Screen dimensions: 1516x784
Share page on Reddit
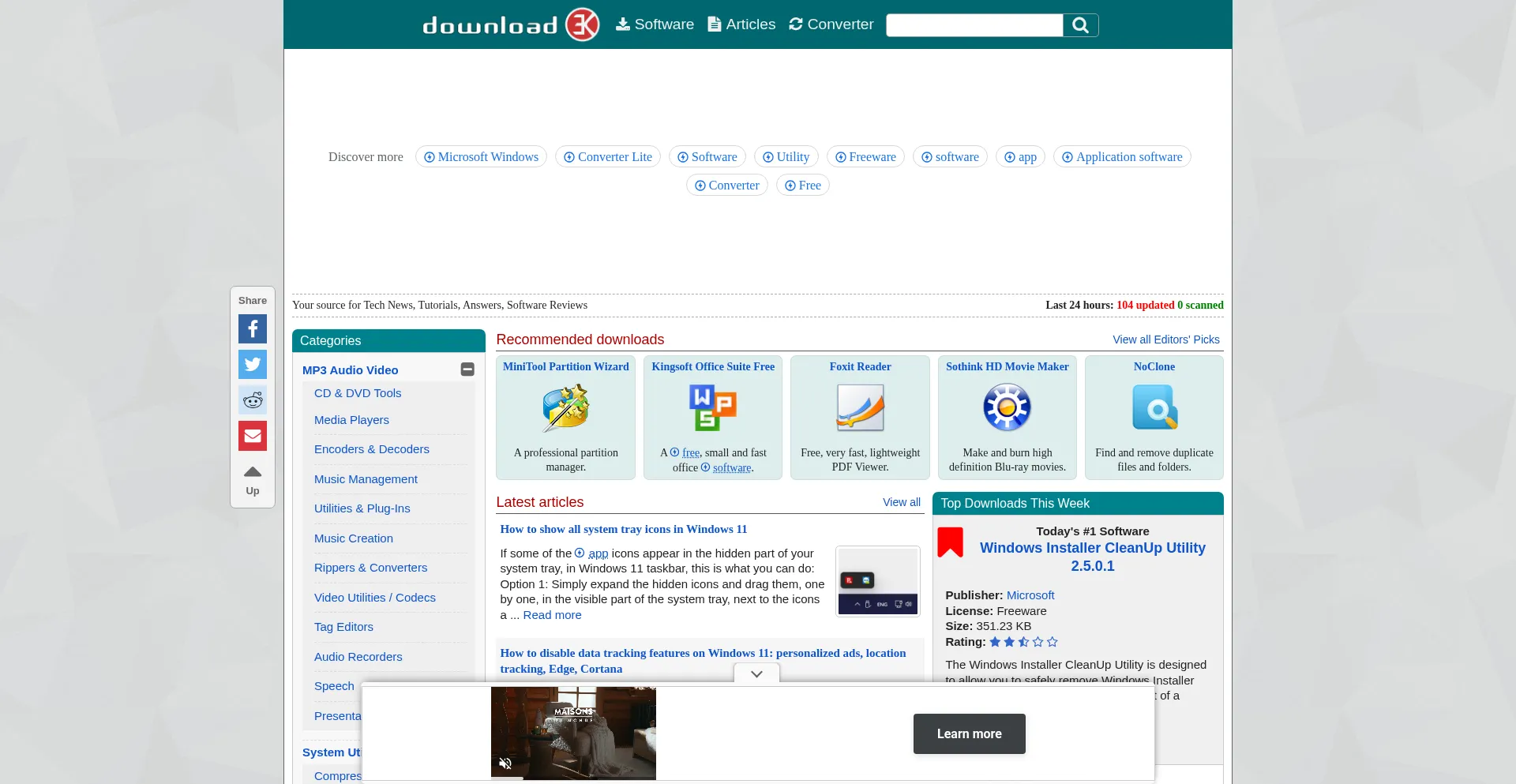click(x=253, y=400)
